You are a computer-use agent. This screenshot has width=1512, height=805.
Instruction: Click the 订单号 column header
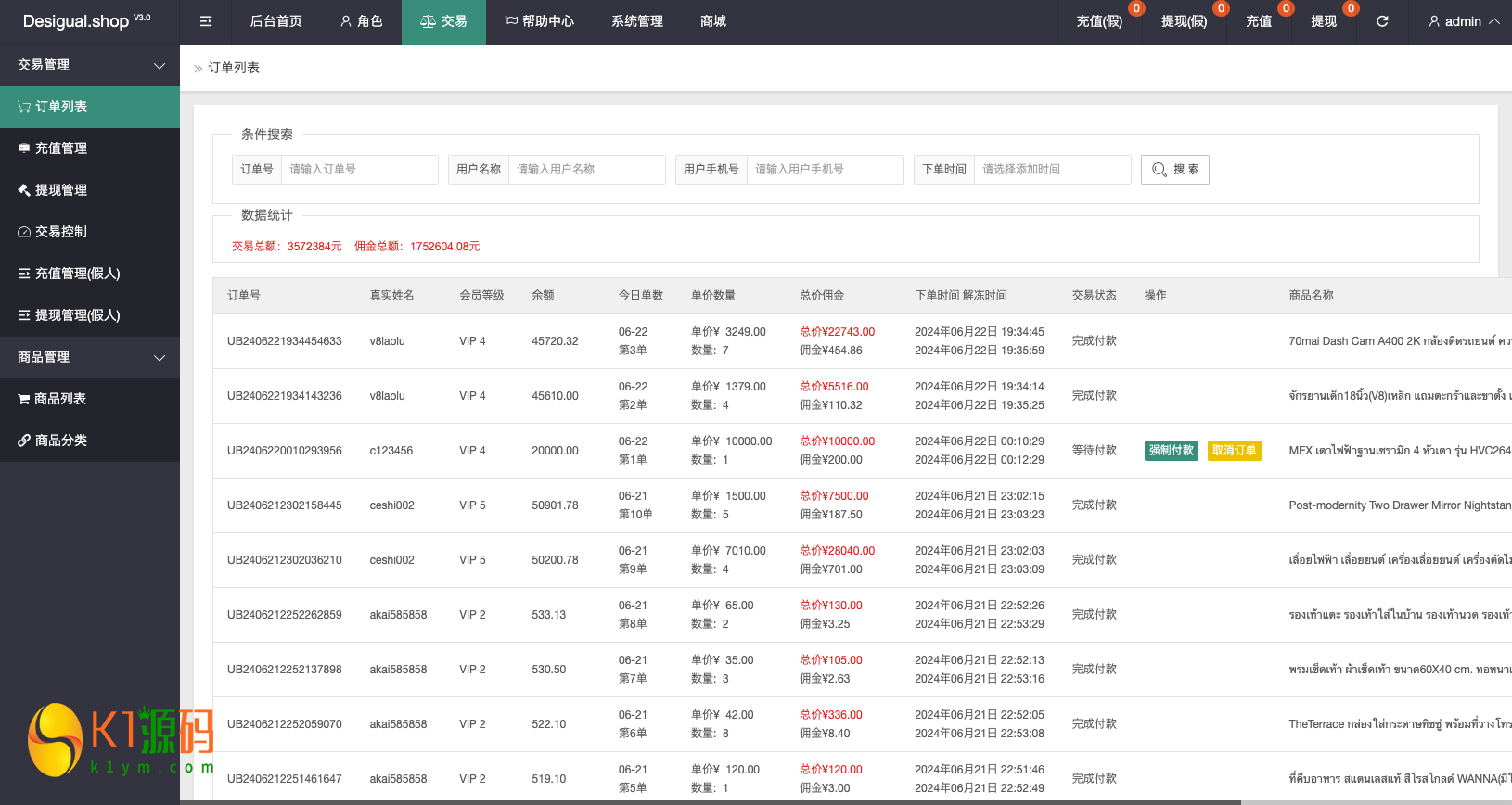pyautogui.click(x=244, y=296)
